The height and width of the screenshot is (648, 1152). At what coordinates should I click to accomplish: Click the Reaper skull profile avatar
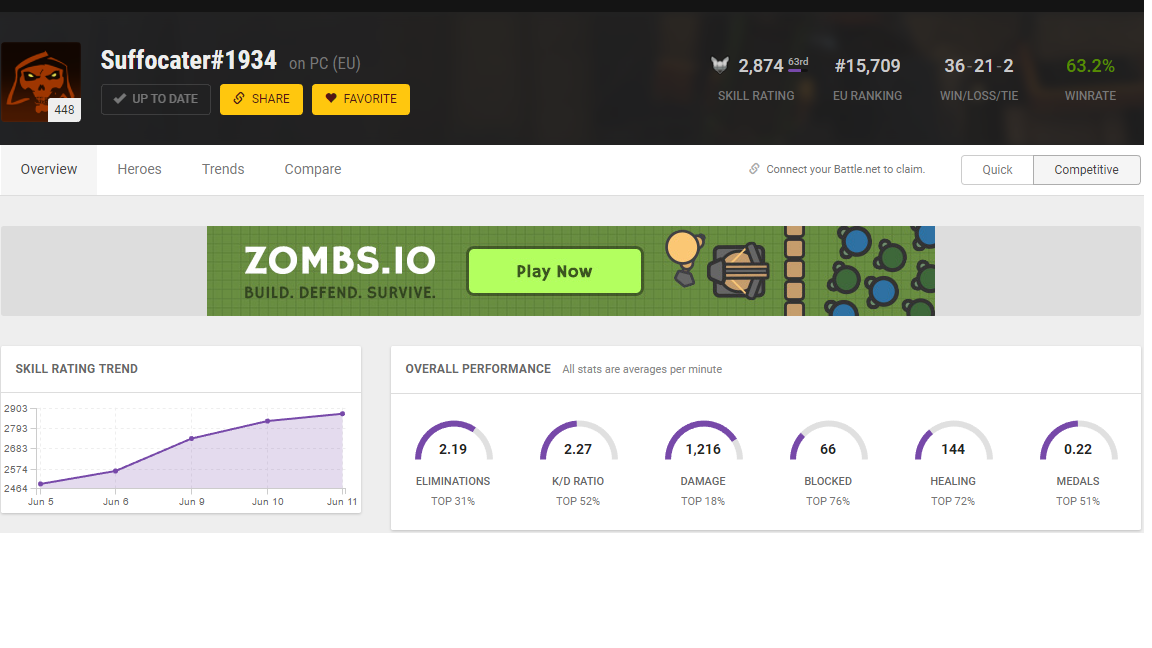point(41,82)
